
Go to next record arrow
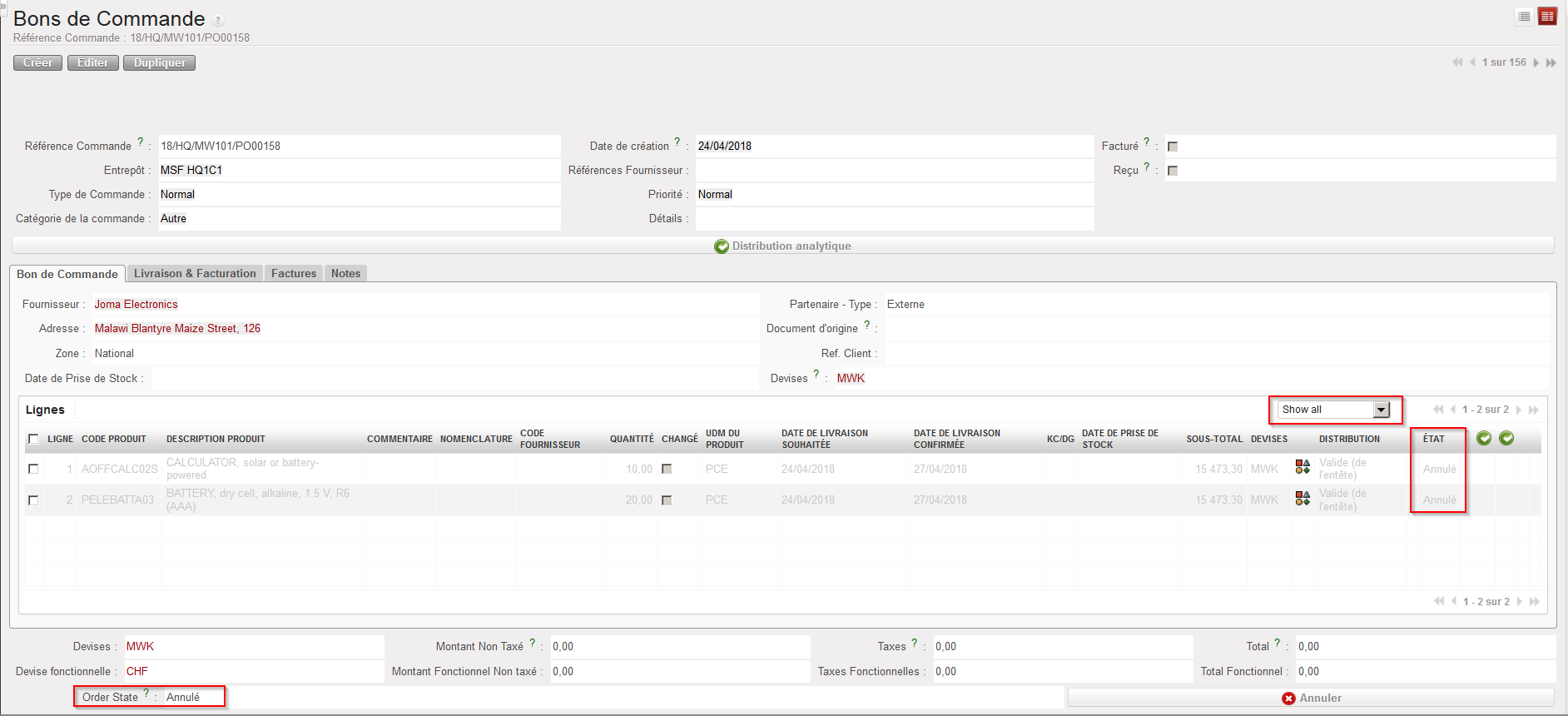point(1536,62)
